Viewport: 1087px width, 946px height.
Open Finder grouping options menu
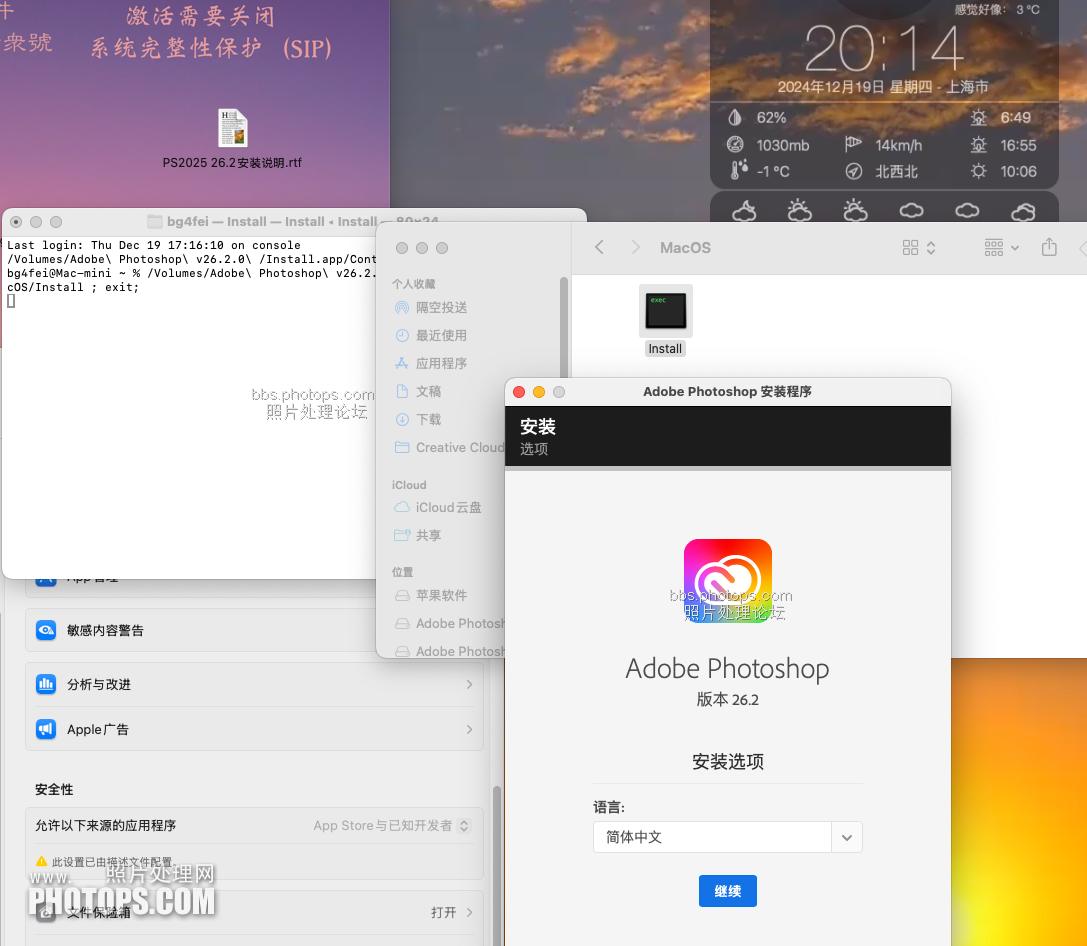(x=1001, y=247)
